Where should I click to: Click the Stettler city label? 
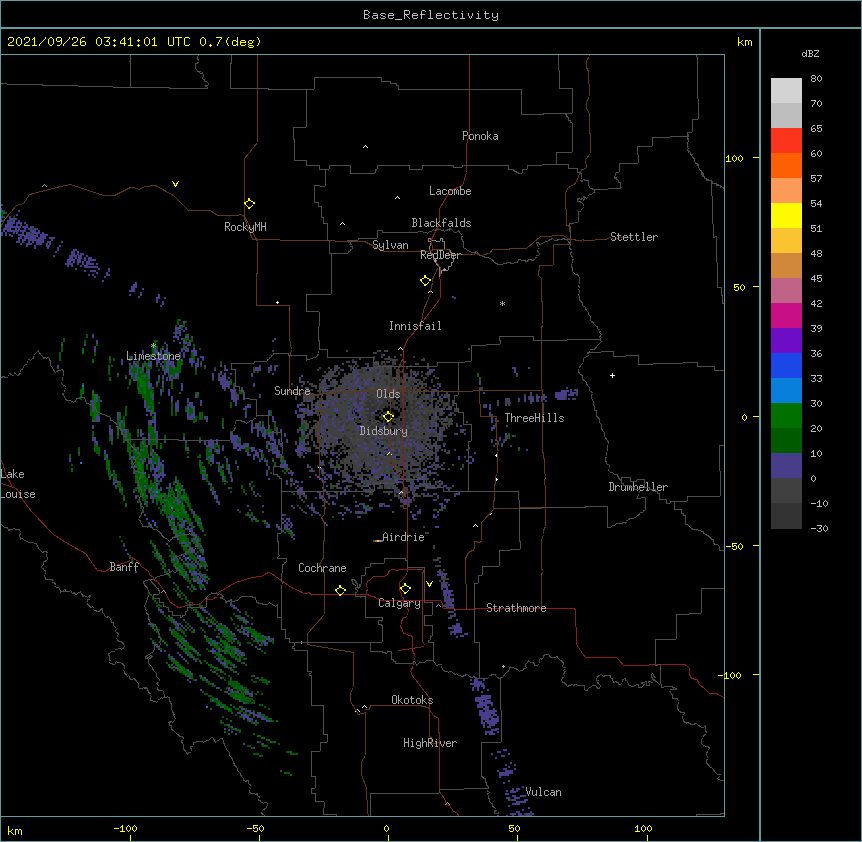[634, 237]
